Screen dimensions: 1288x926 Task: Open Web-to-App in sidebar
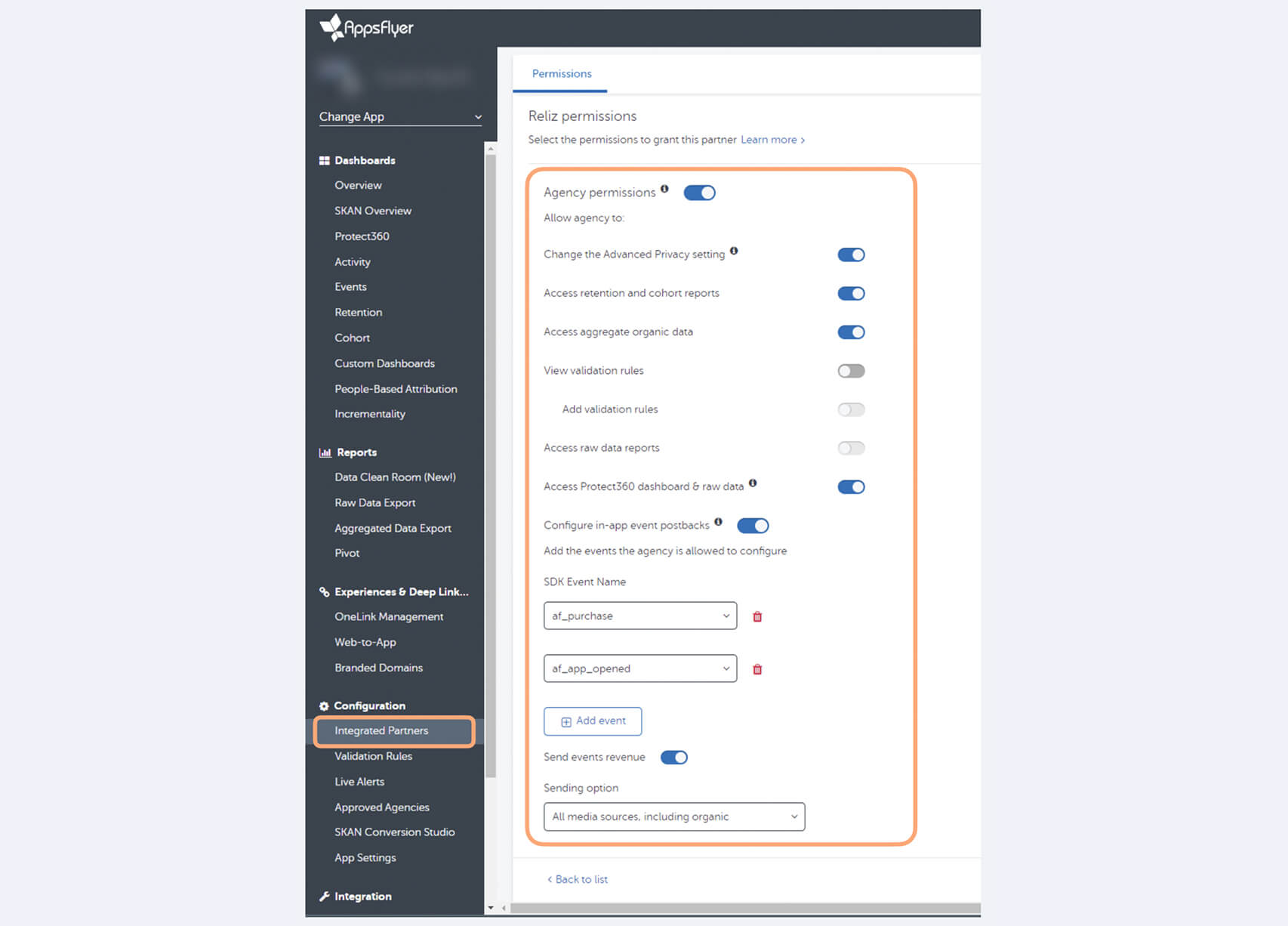pos(365,643)
